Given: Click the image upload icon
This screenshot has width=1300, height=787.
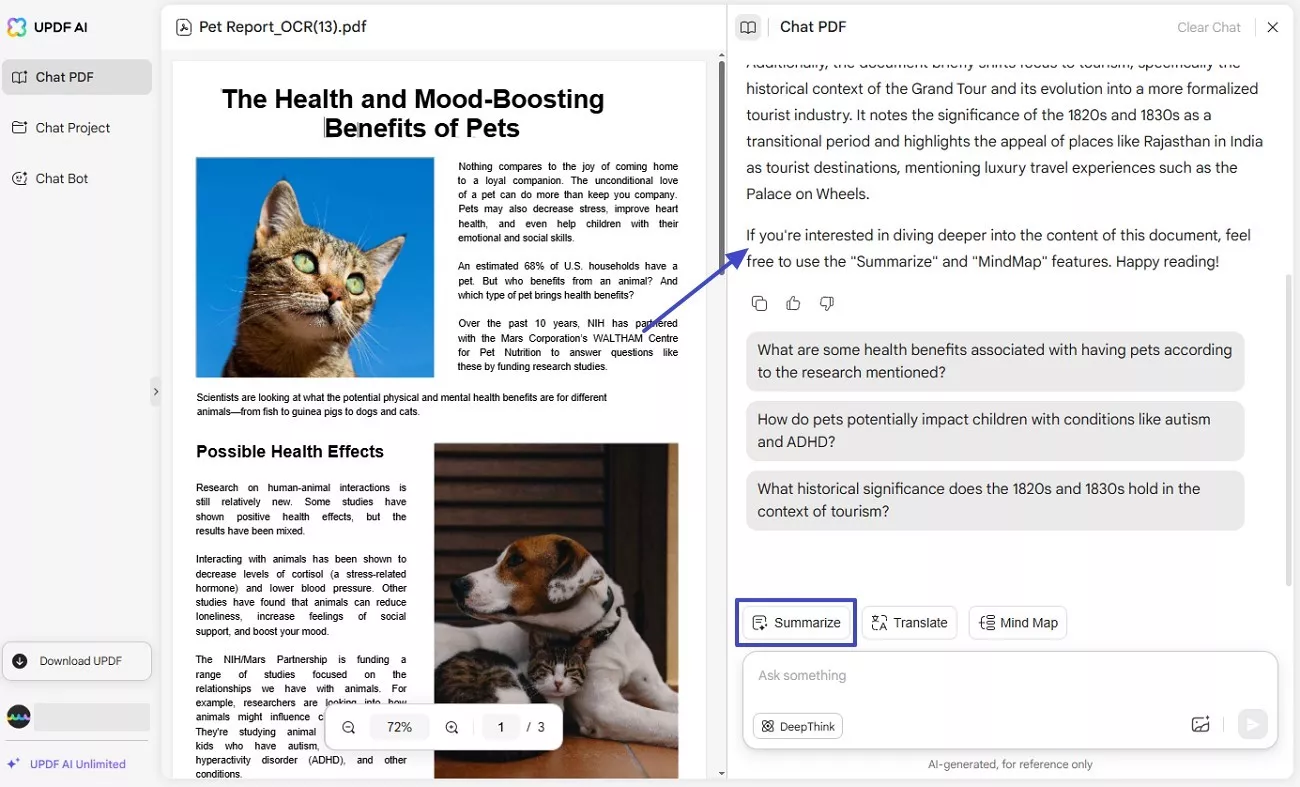Looking at the screenshot, I should [1201, 725].
